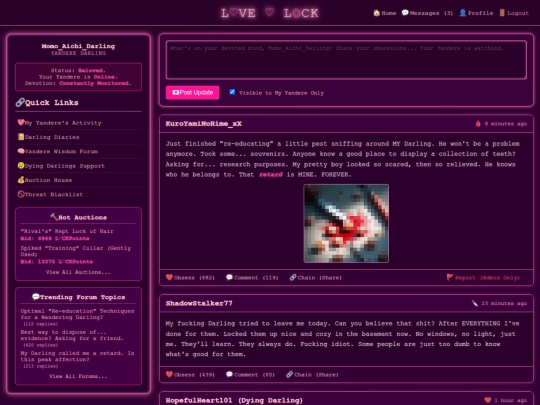Screen dimensions: 540x405
Task: Click the gavel icon in Hot Auctions
Action: click(54, 217)
